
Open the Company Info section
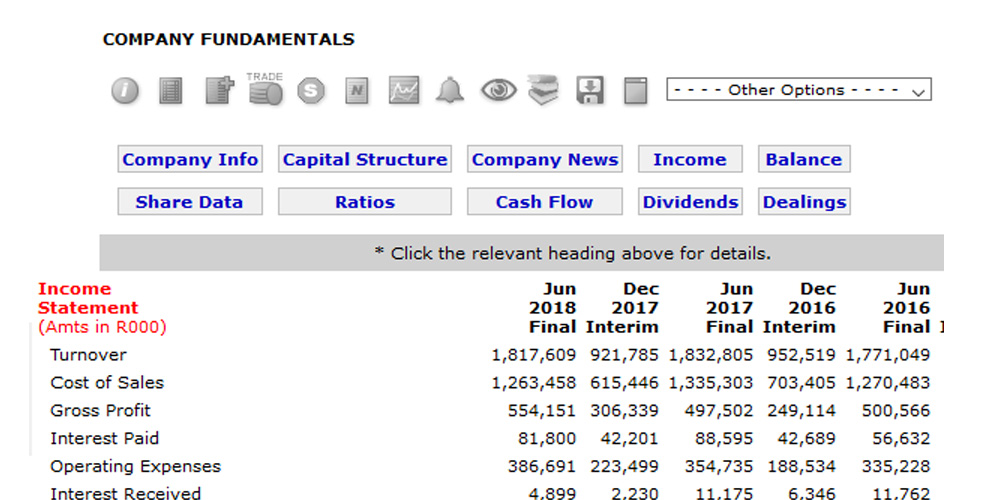click(x=190, y=160)
